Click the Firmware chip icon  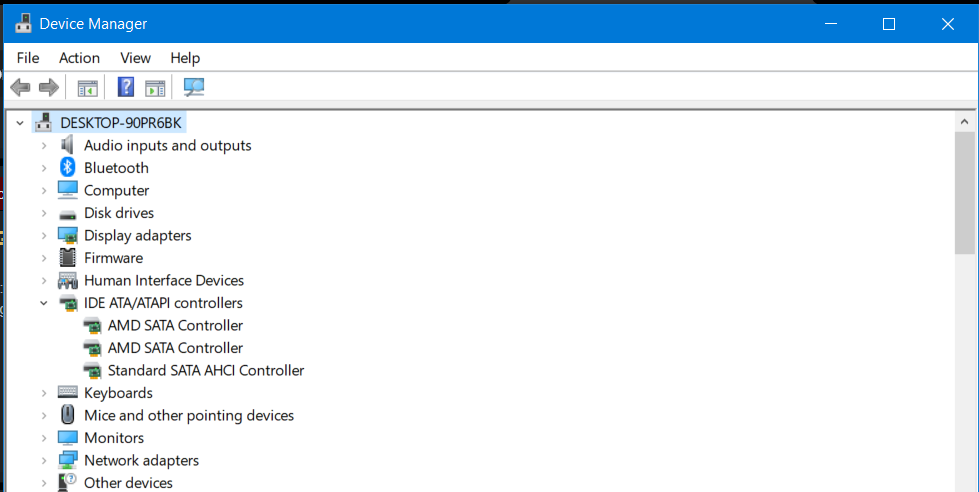(68, 258)
